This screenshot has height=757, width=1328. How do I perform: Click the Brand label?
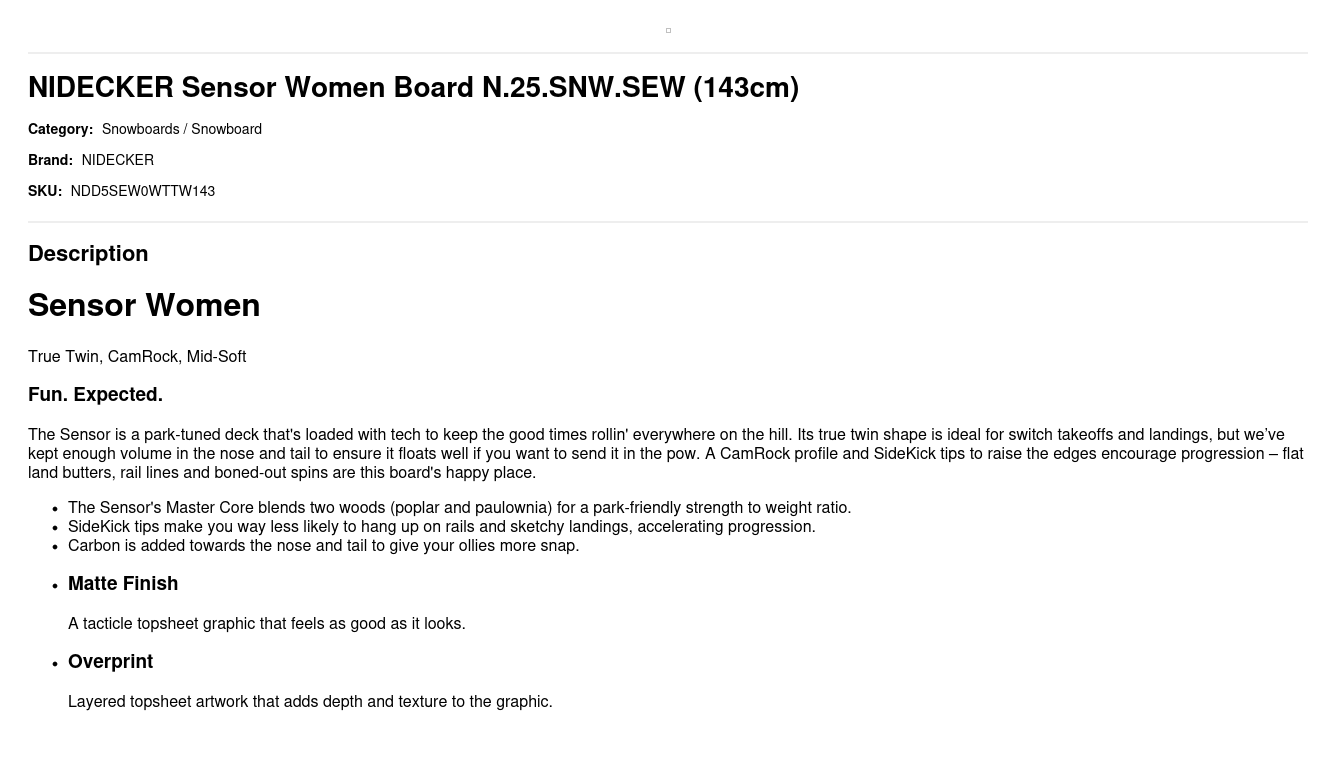coord(50,161)
